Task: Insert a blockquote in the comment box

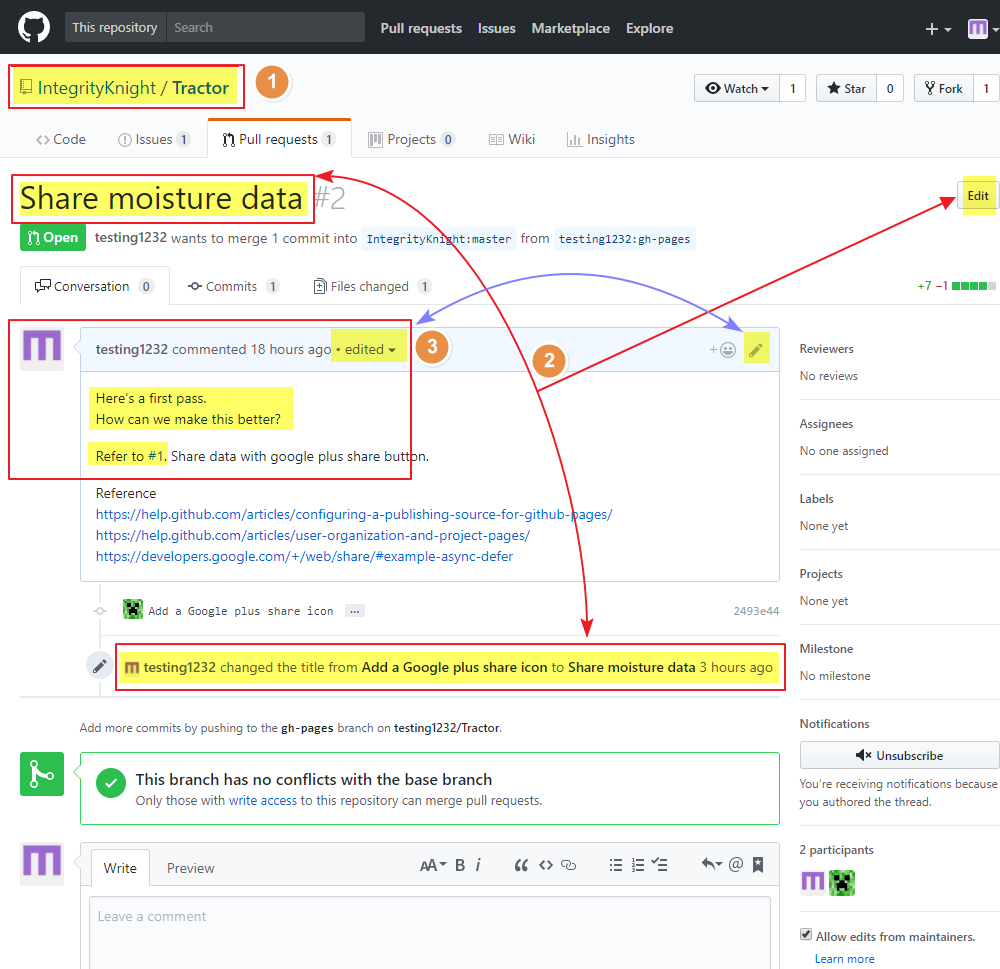Action: tap(521, 866)
